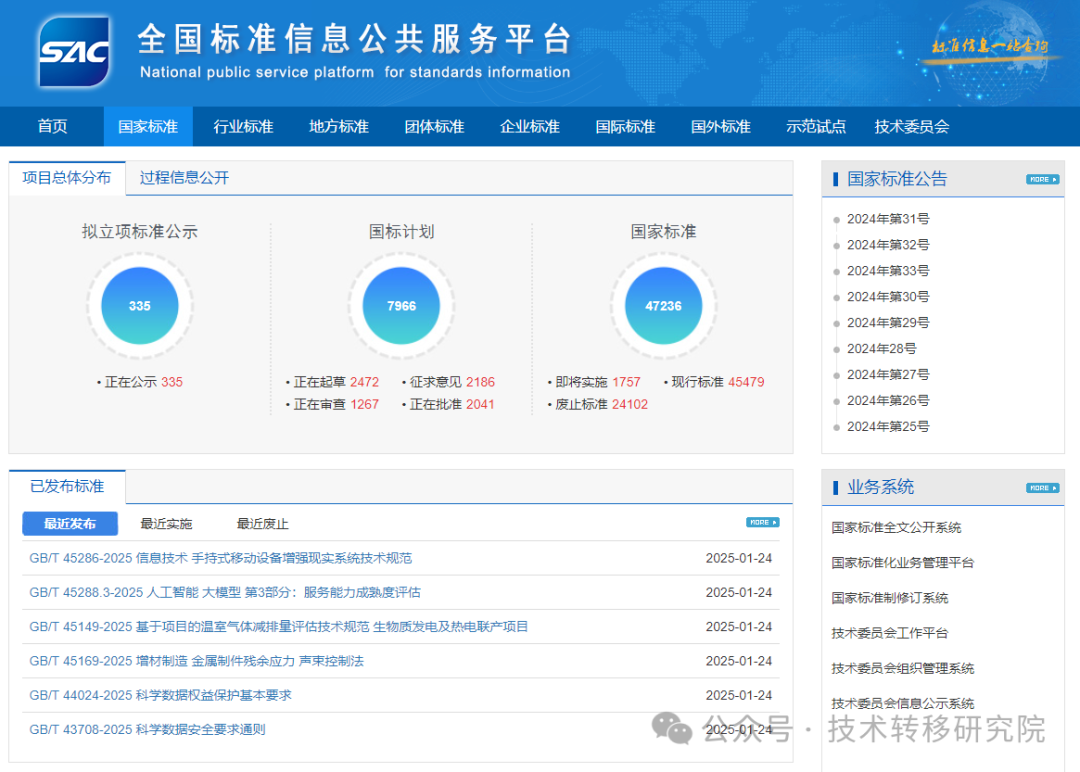1080x772 pixels.
Task: Switch to the 最近实施 tab
Action: tap(166, 523)
